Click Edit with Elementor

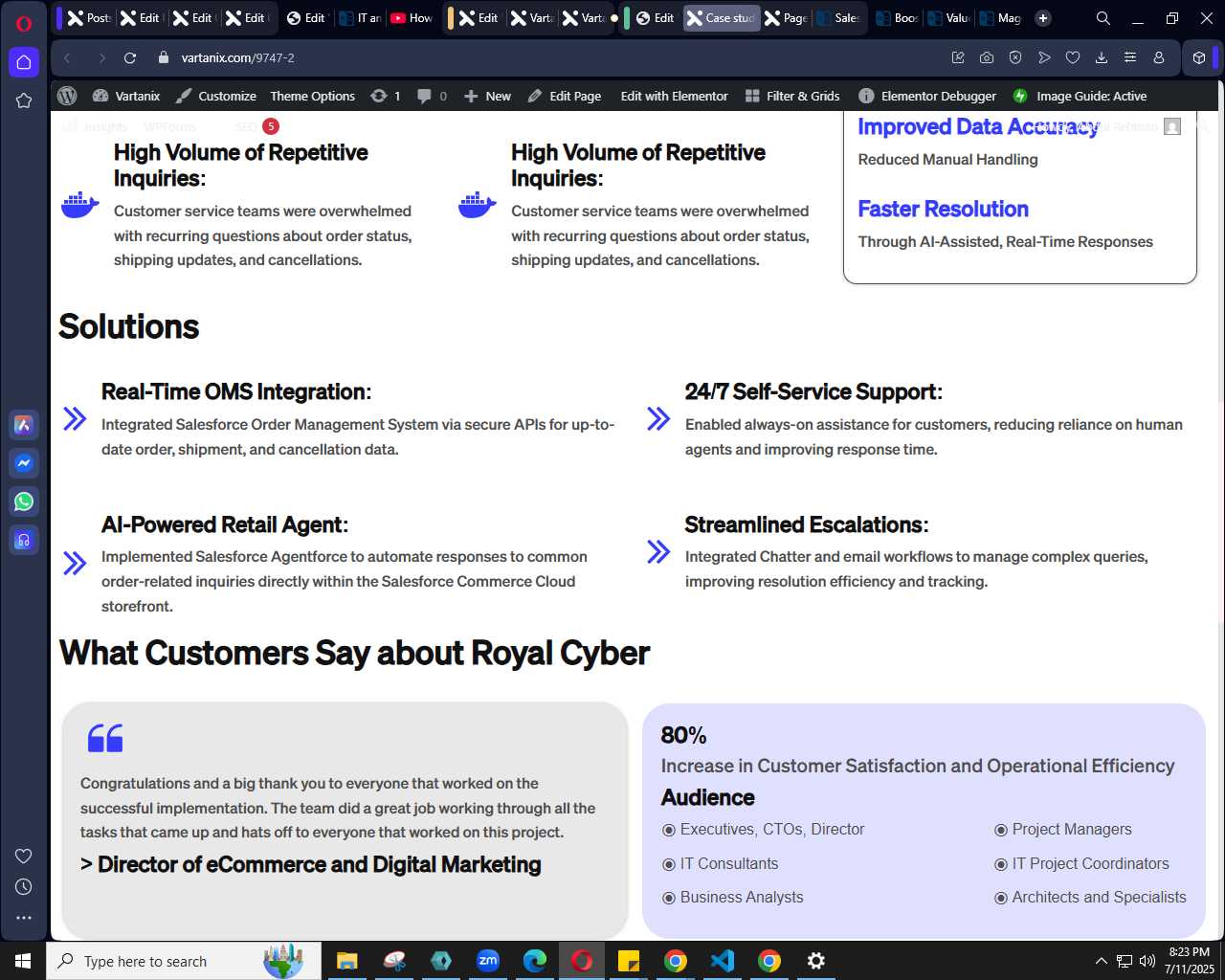(674, 96)
